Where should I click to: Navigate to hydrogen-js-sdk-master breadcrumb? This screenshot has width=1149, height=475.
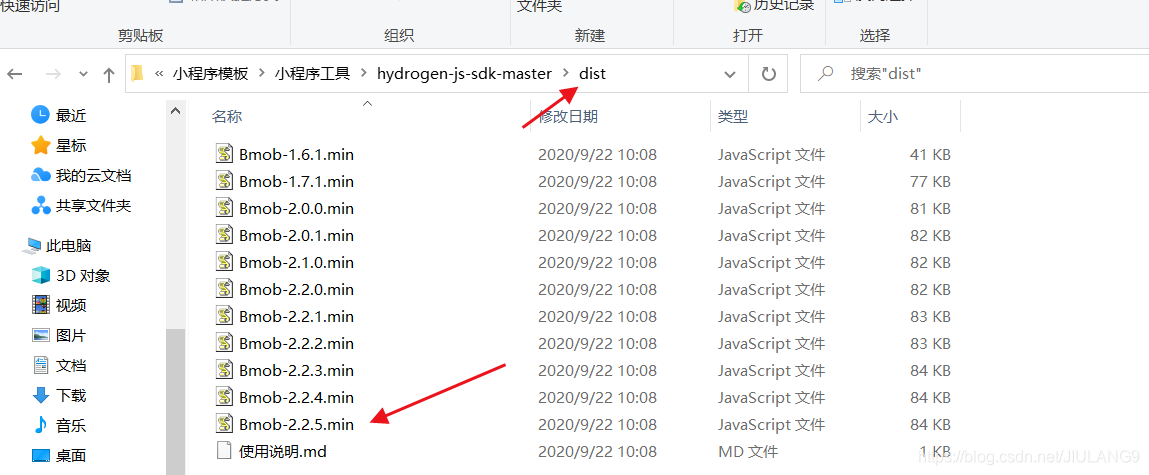pyautogui.click(x=464, y=73)
